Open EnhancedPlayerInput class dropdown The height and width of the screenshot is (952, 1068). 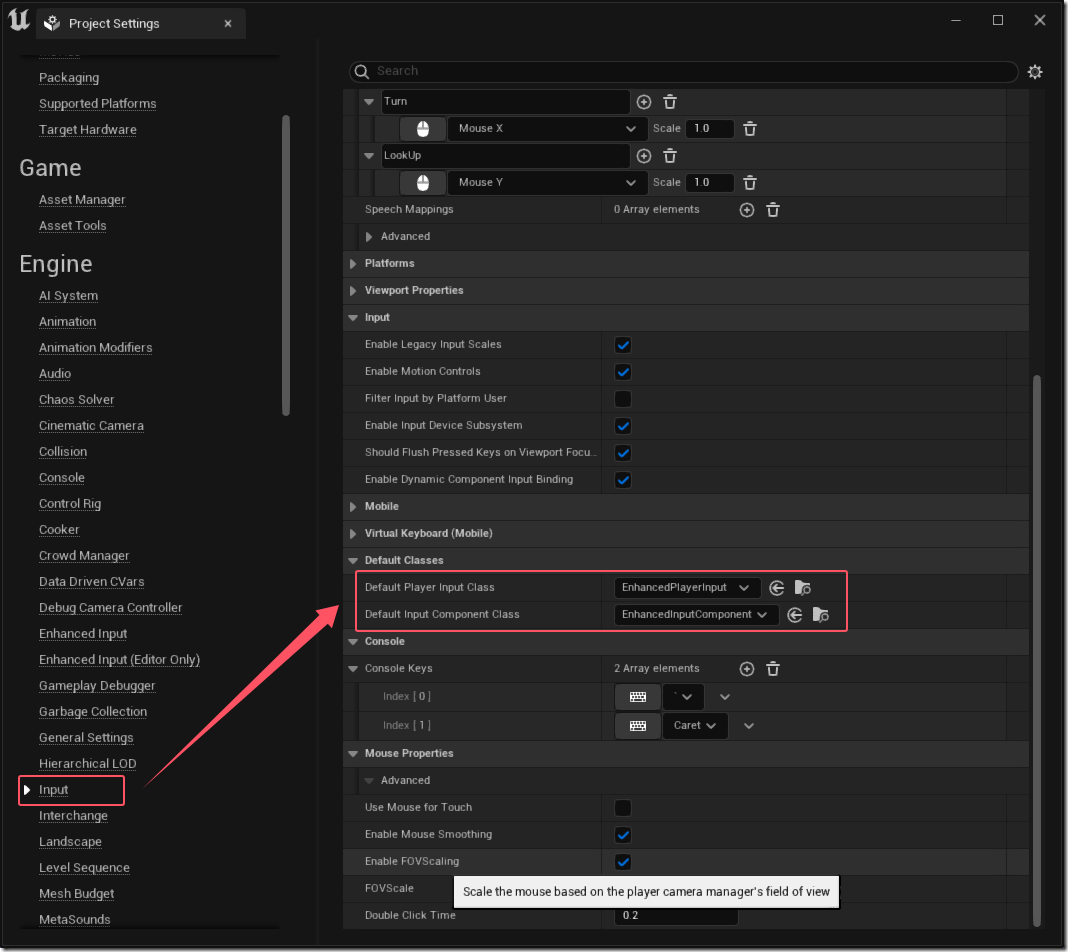pyautogui.click(x=687, y=588)
